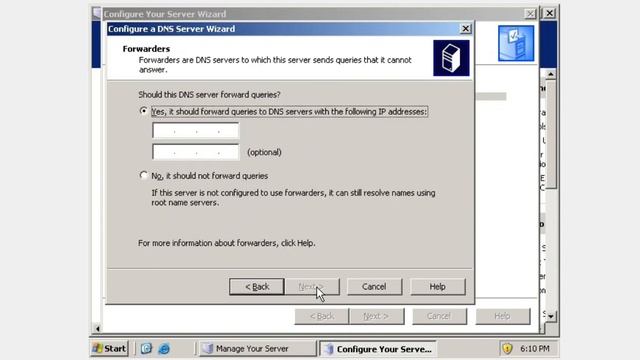This screenshot has width=640, height=360.
Task: Click the scrollbar up arrow on right
Action: coord(551,74)
